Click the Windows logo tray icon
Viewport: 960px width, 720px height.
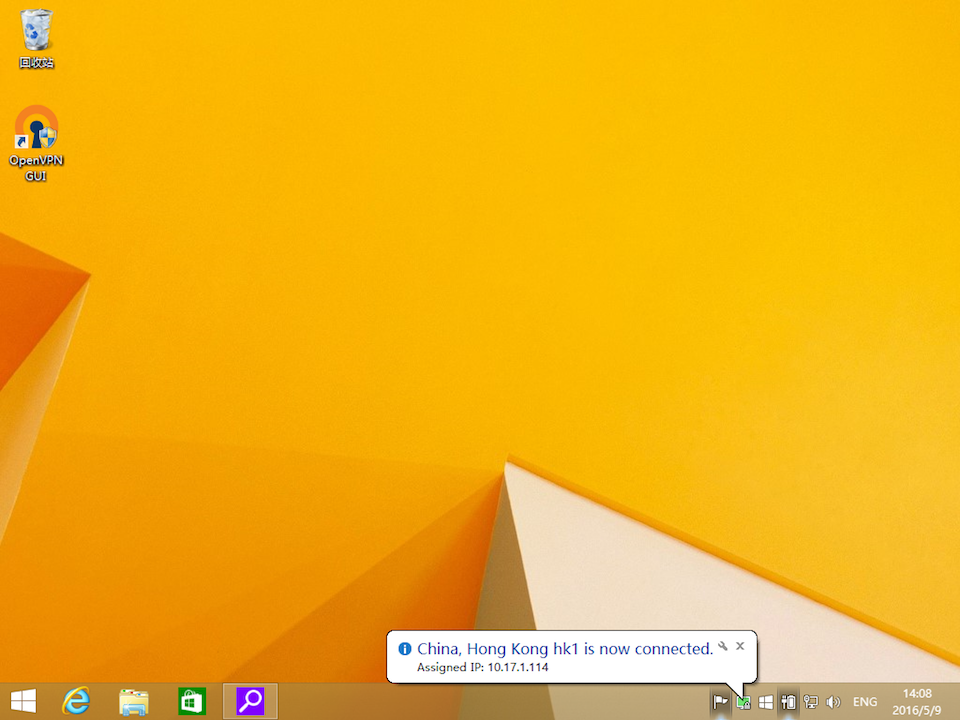point(766,703)
